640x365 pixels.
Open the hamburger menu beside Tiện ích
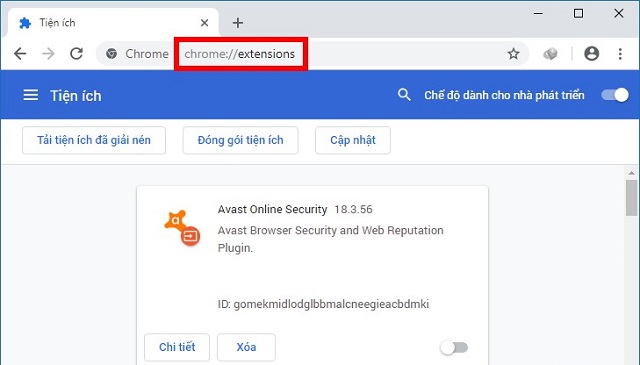[x=31, y=96]
